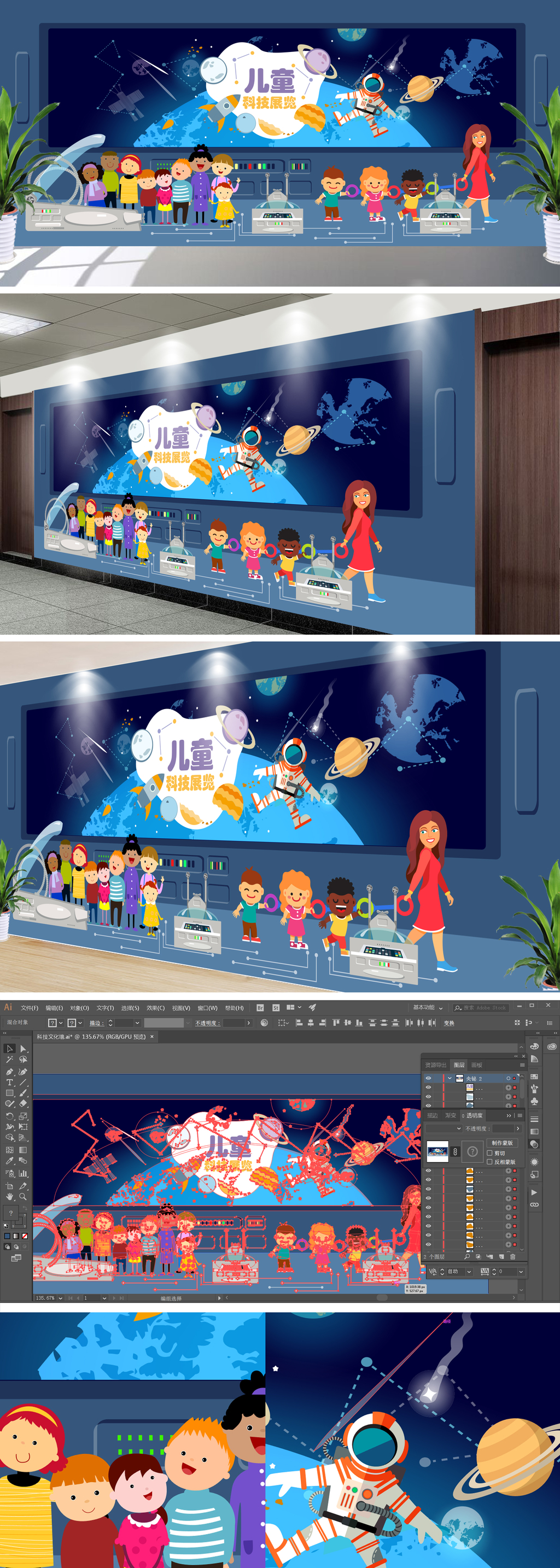Select the black arrow Selection tool
560x1568 pixels.
tap(9, 1049)
